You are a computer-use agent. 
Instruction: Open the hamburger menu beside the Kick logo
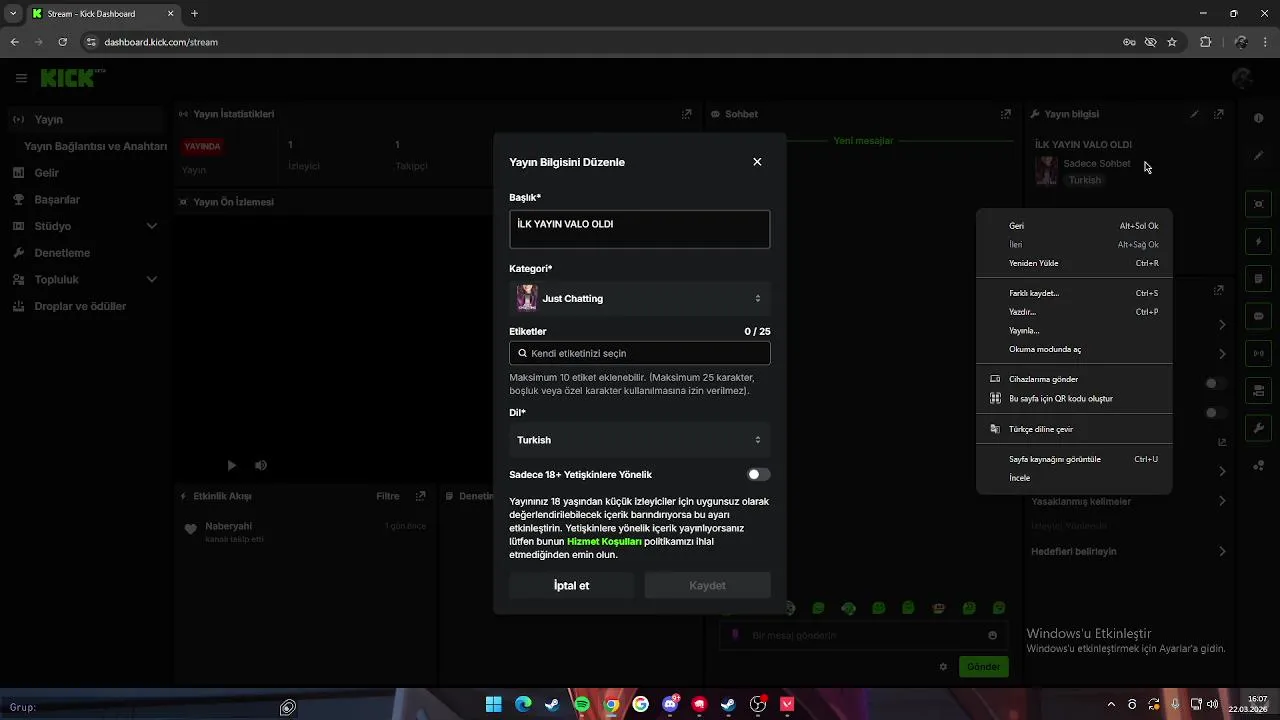pos(21,78)
